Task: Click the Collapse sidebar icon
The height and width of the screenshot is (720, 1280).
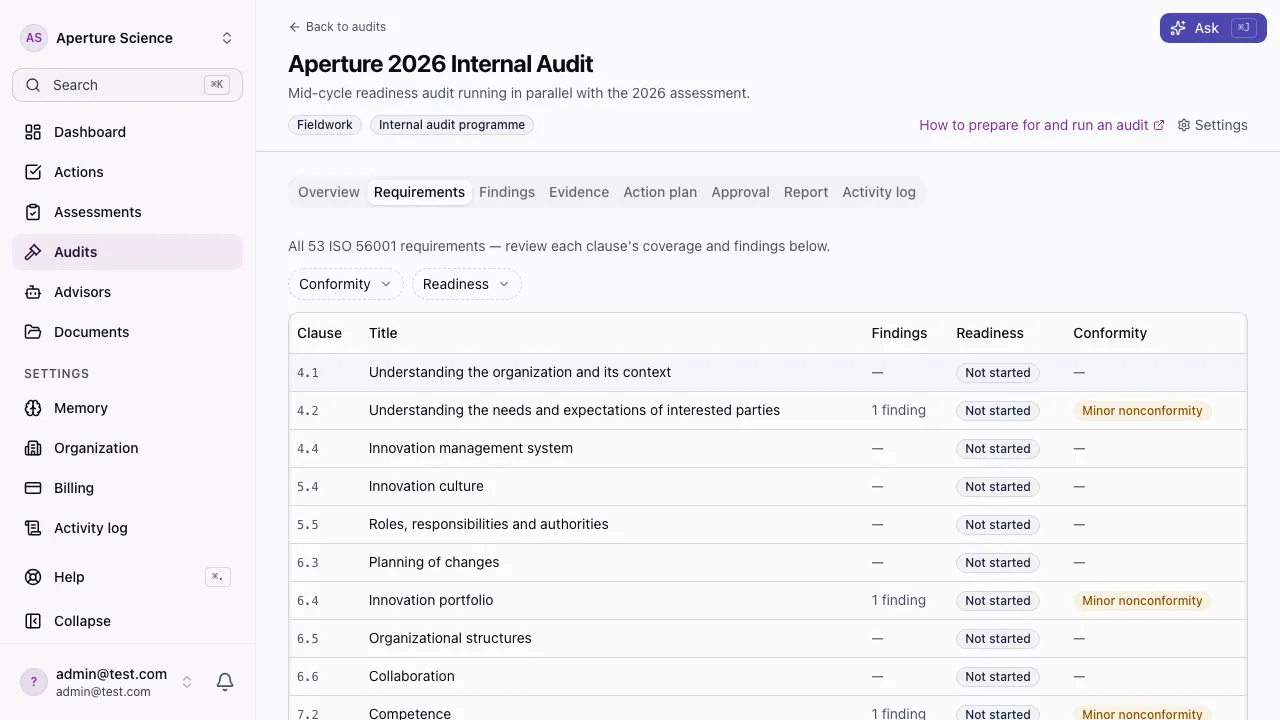Action: 33,621
